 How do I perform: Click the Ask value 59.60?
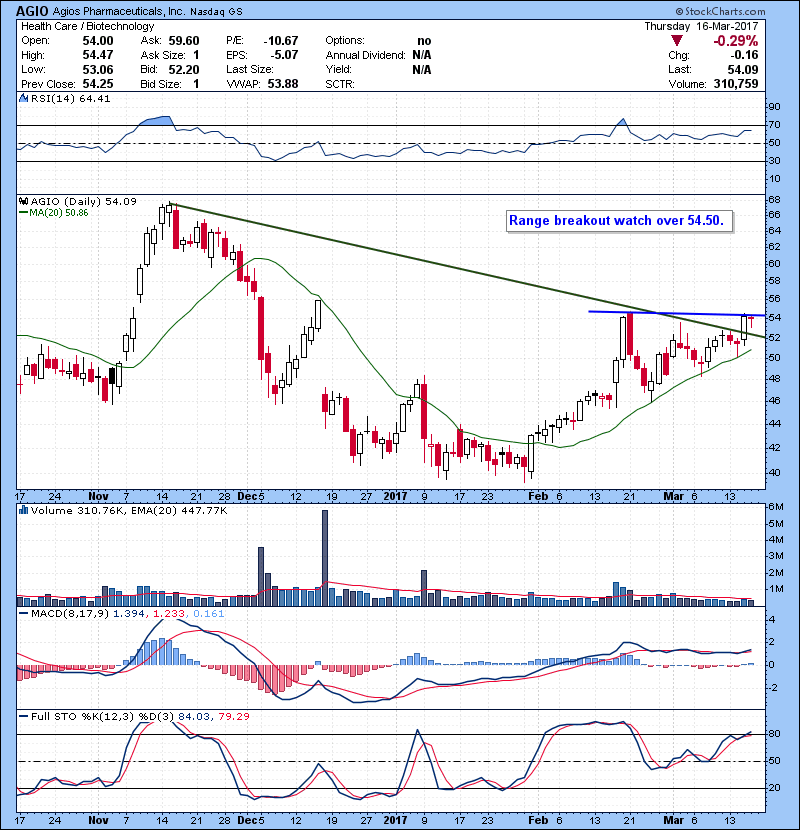pyautogui.click(x=184, y=41)
